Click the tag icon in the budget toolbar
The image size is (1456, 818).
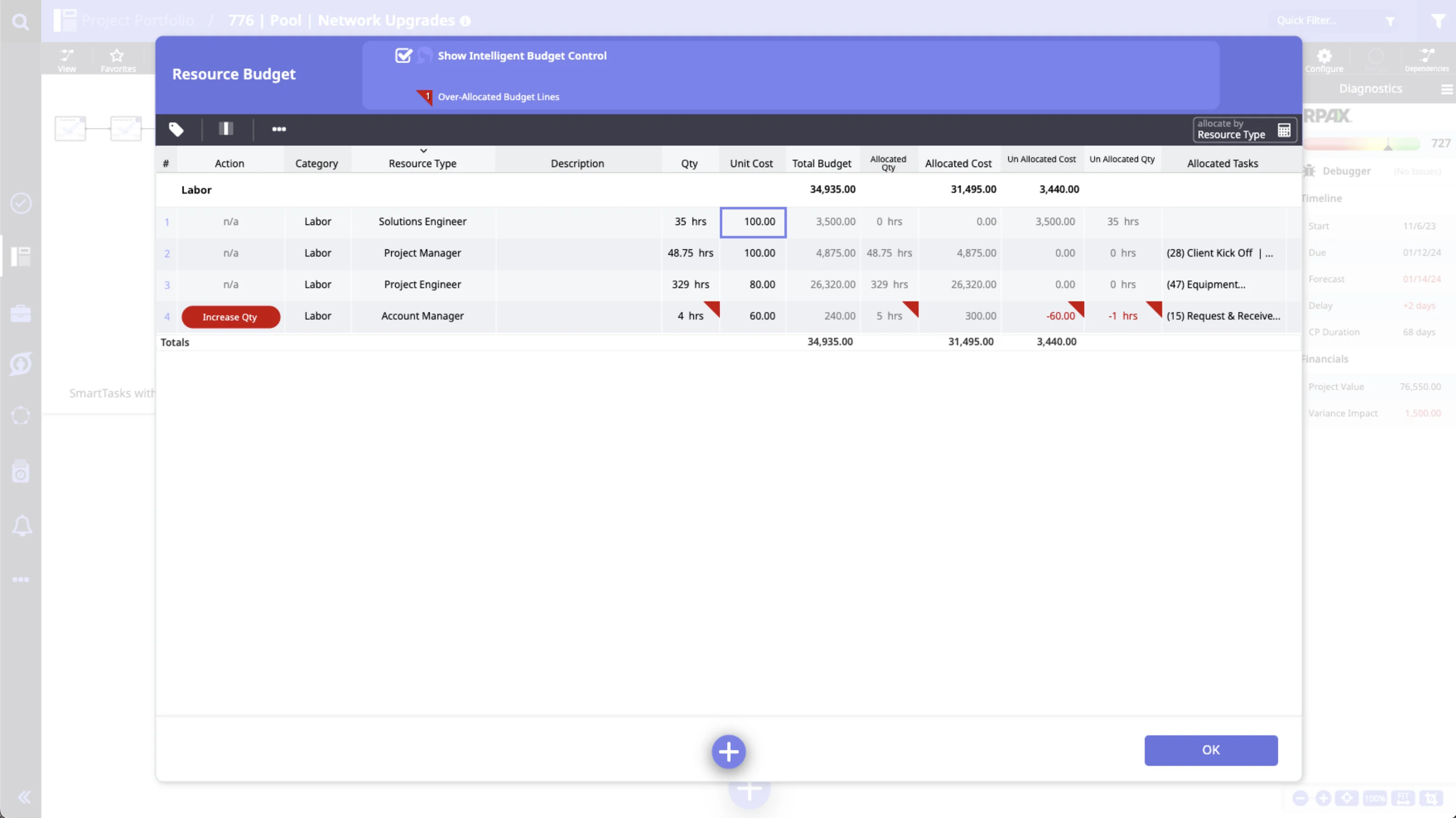[x=176, y=129]
